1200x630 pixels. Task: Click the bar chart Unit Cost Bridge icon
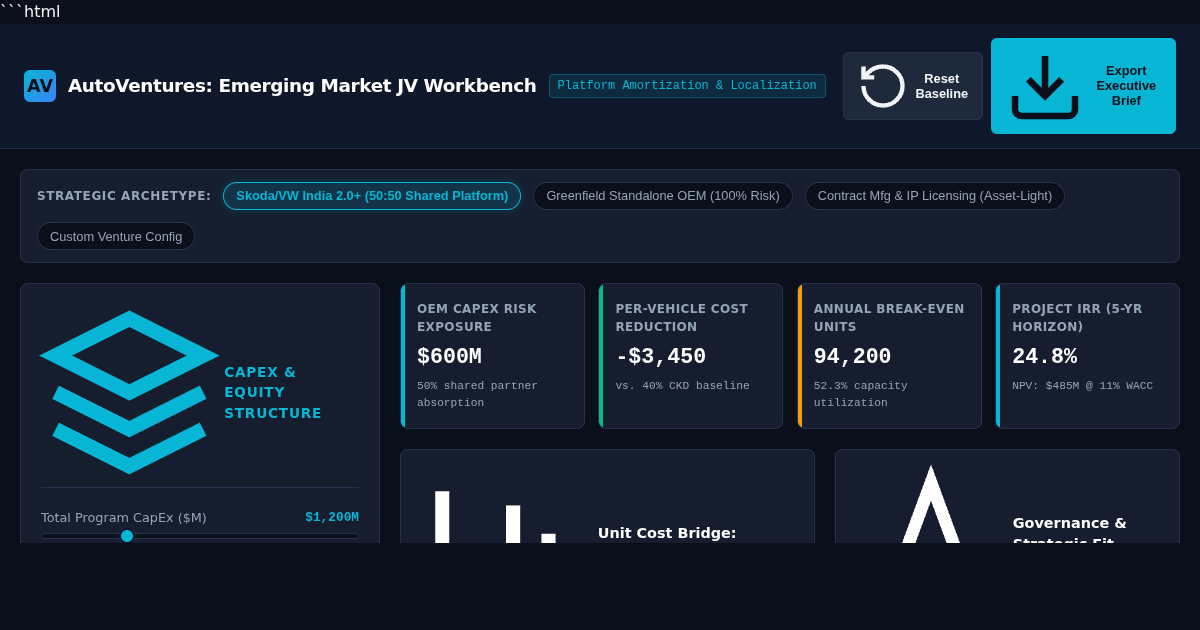pyautogui.click(x=495, y=517)
